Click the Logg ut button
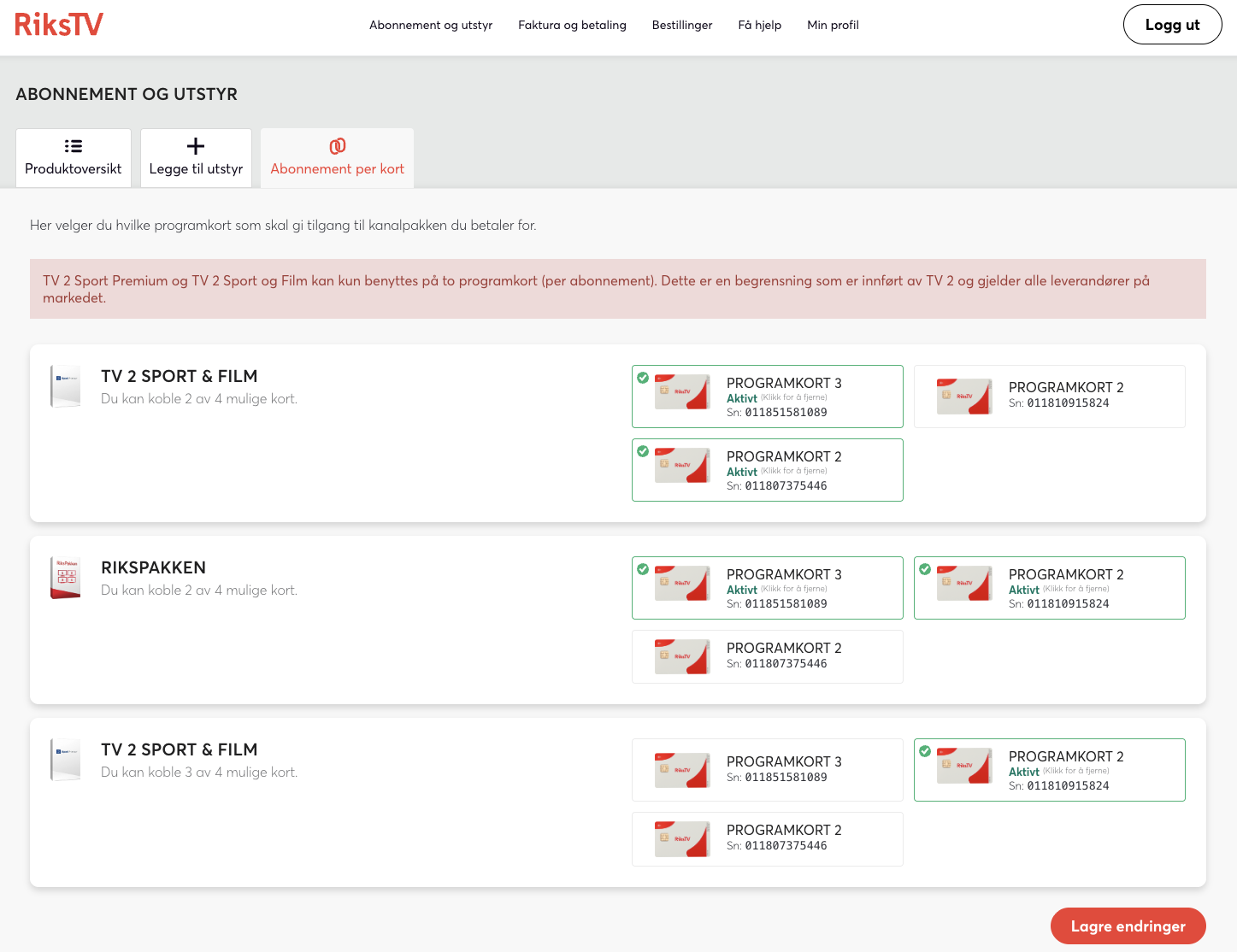 pyautogui.click(x=1172, y=25)
